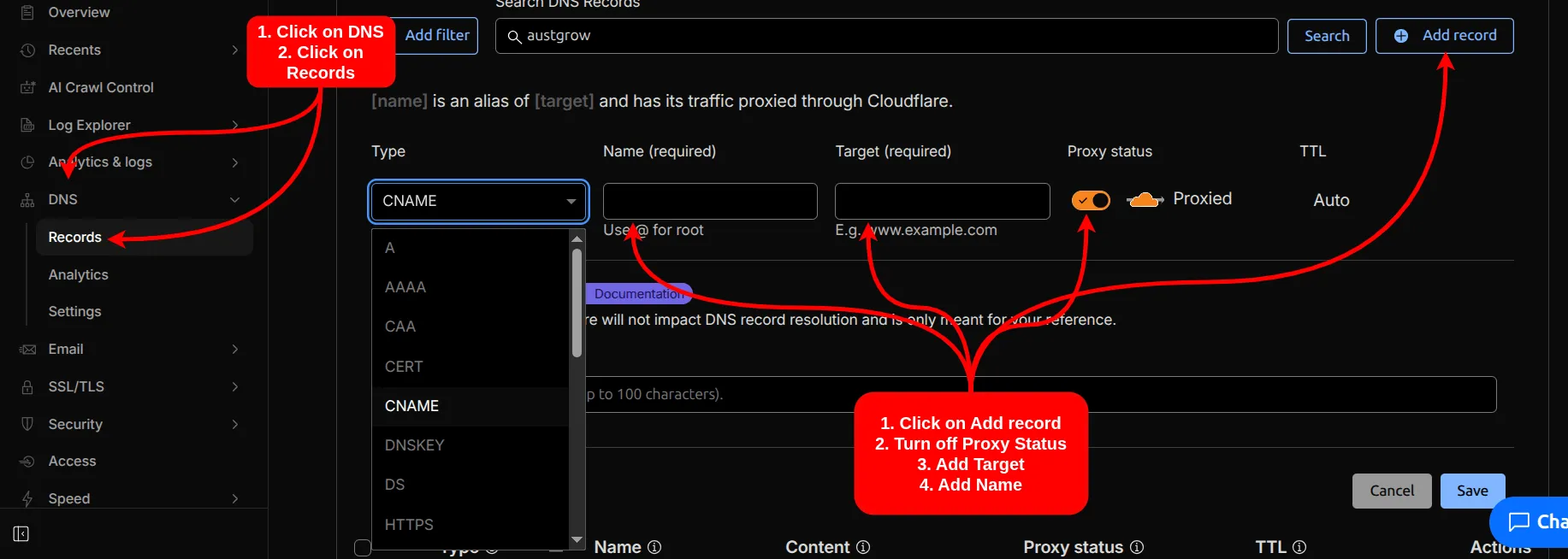Click info icon next to TTL column
The image size is (1568, 559).
tap(1299, 547)
